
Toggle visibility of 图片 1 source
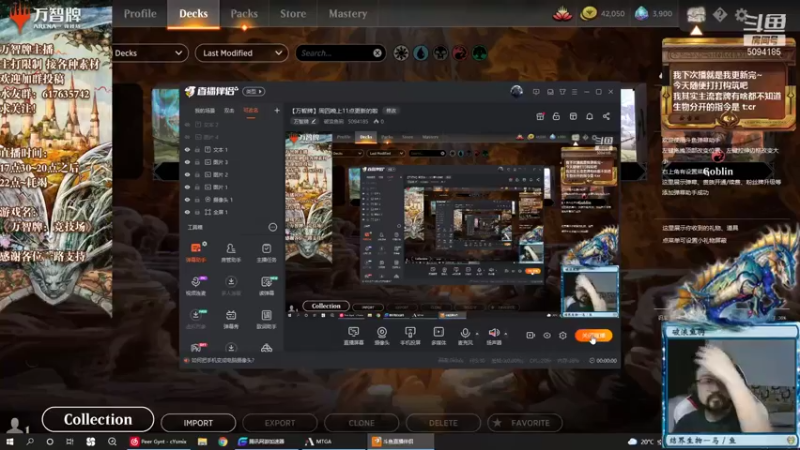tap(187, 187)
